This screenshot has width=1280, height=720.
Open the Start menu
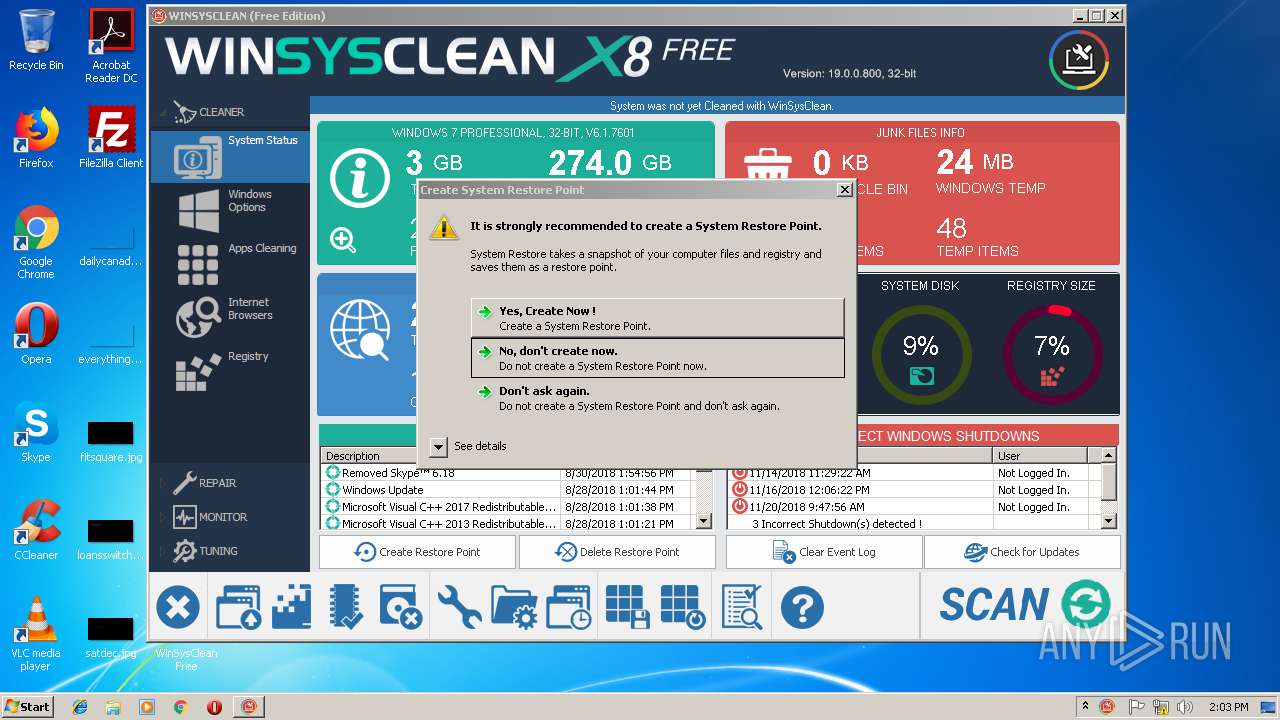point(28,706)
